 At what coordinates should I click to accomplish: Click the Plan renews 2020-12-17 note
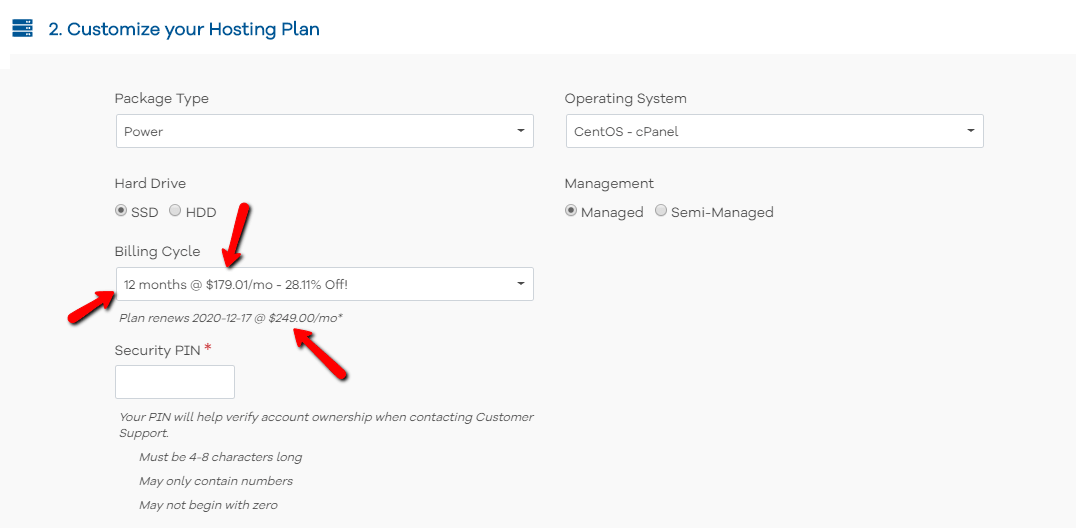(x=231, y=317)
